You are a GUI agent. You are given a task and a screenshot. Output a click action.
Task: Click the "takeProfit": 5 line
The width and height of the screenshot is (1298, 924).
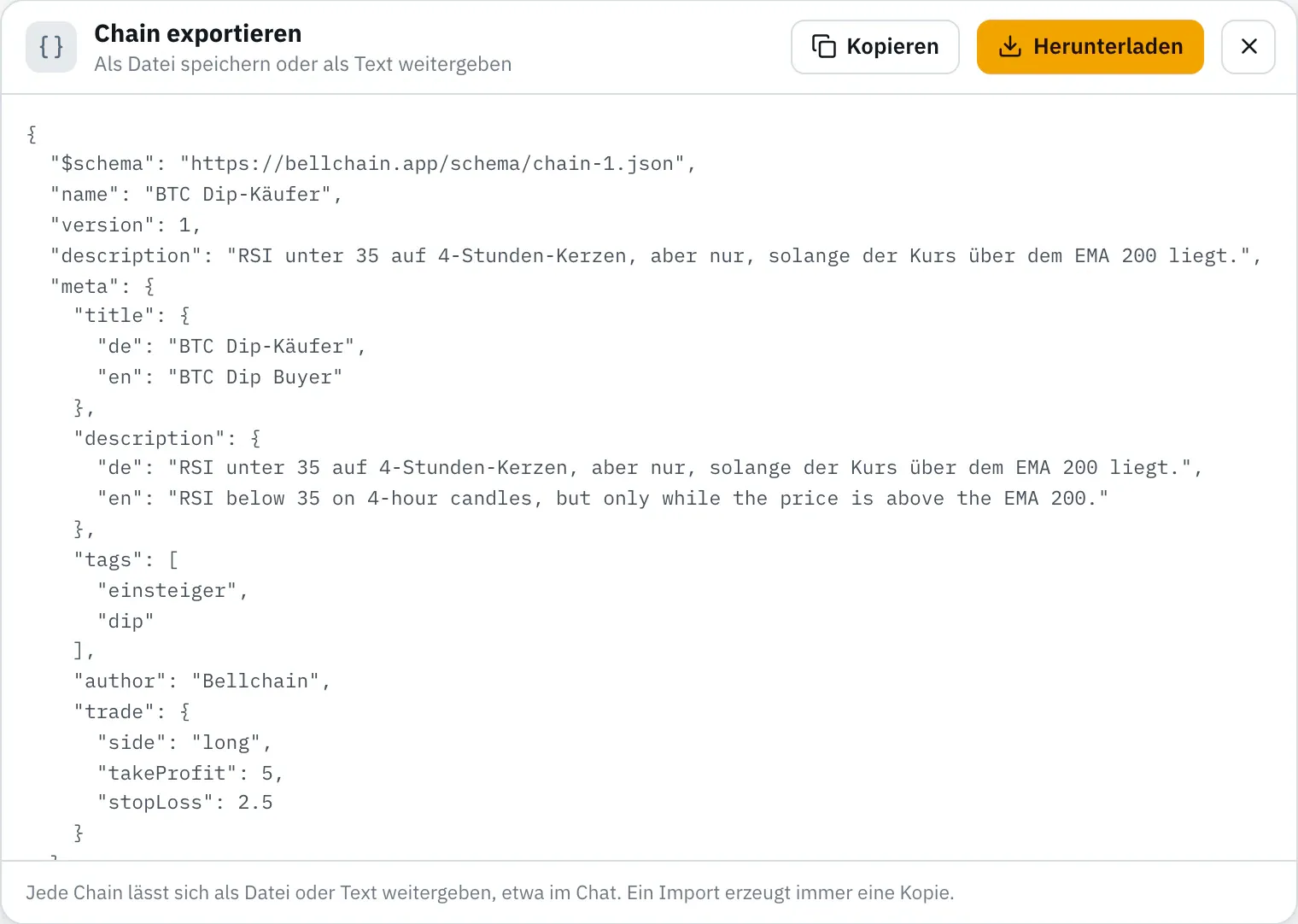tap(190, 774)
